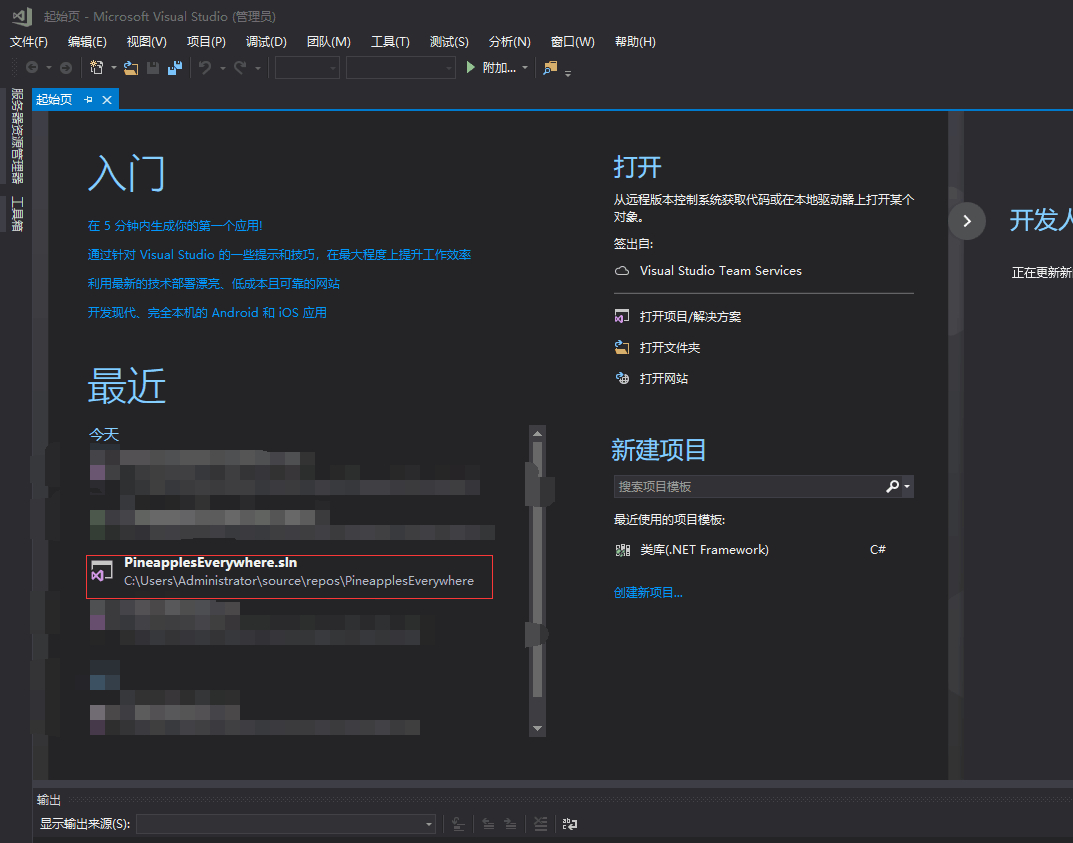Screen dimensions: 1073x843
Task: Click the Previous Message icon in Output toolbar
Action: 489,824
